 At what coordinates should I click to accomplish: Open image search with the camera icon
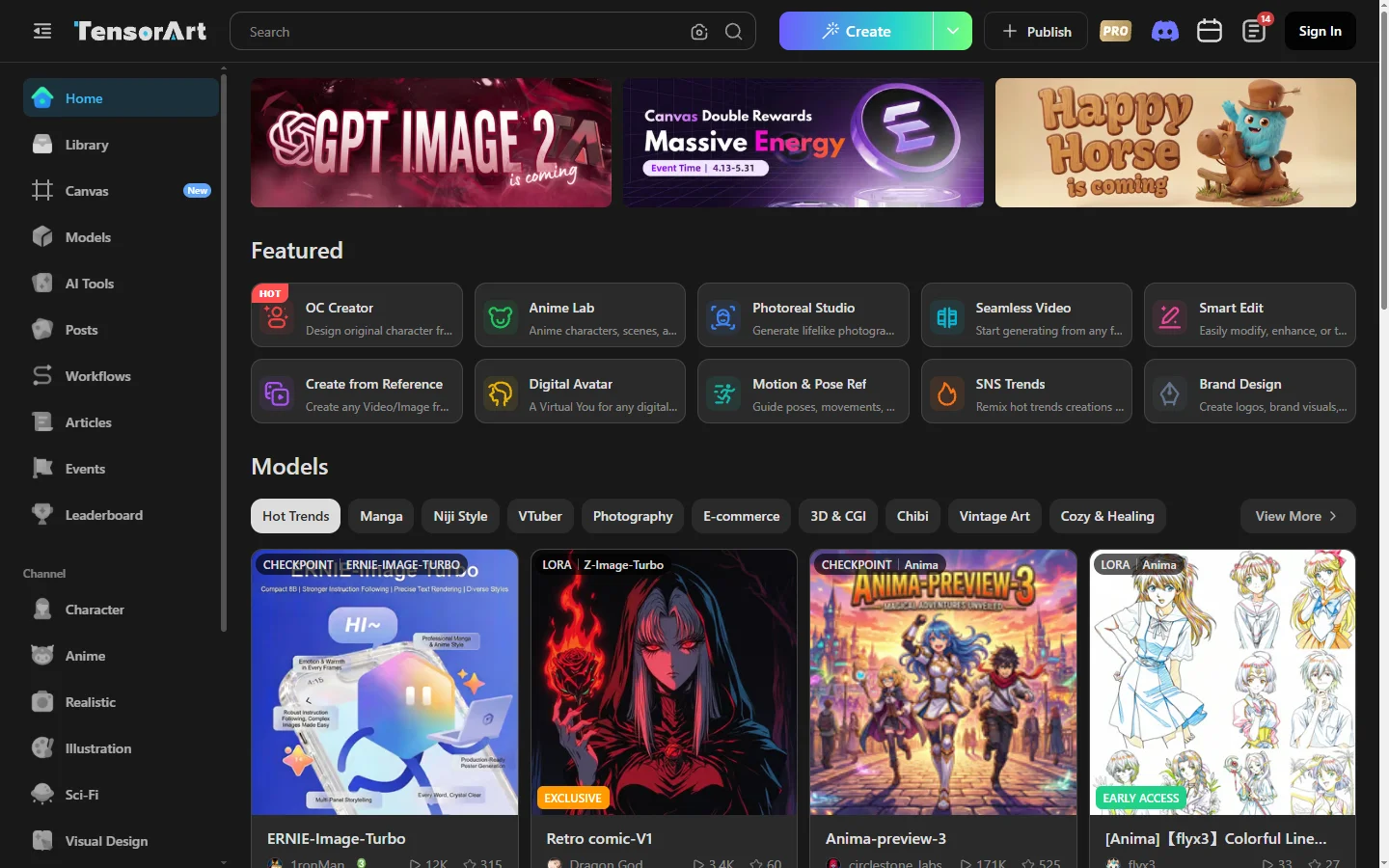pyautogui.click(x=699, y=32)
